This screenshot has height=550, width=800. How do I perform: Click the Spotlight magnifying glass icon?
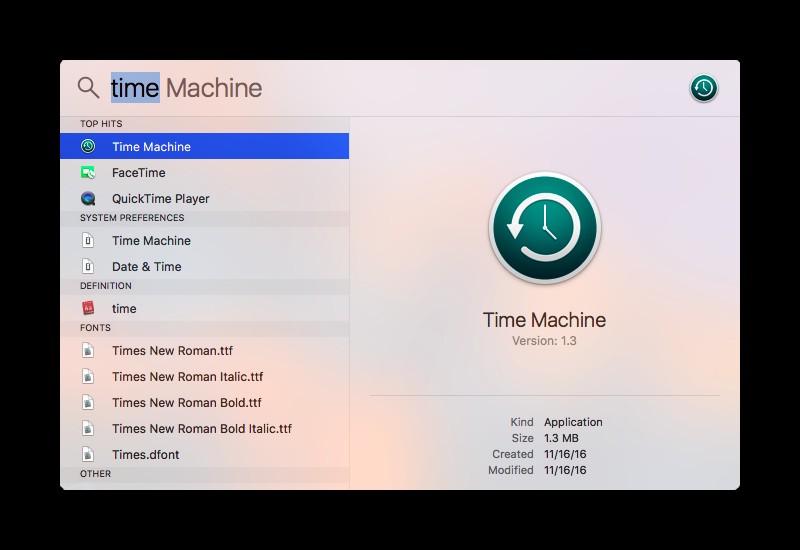click(88, 88)
